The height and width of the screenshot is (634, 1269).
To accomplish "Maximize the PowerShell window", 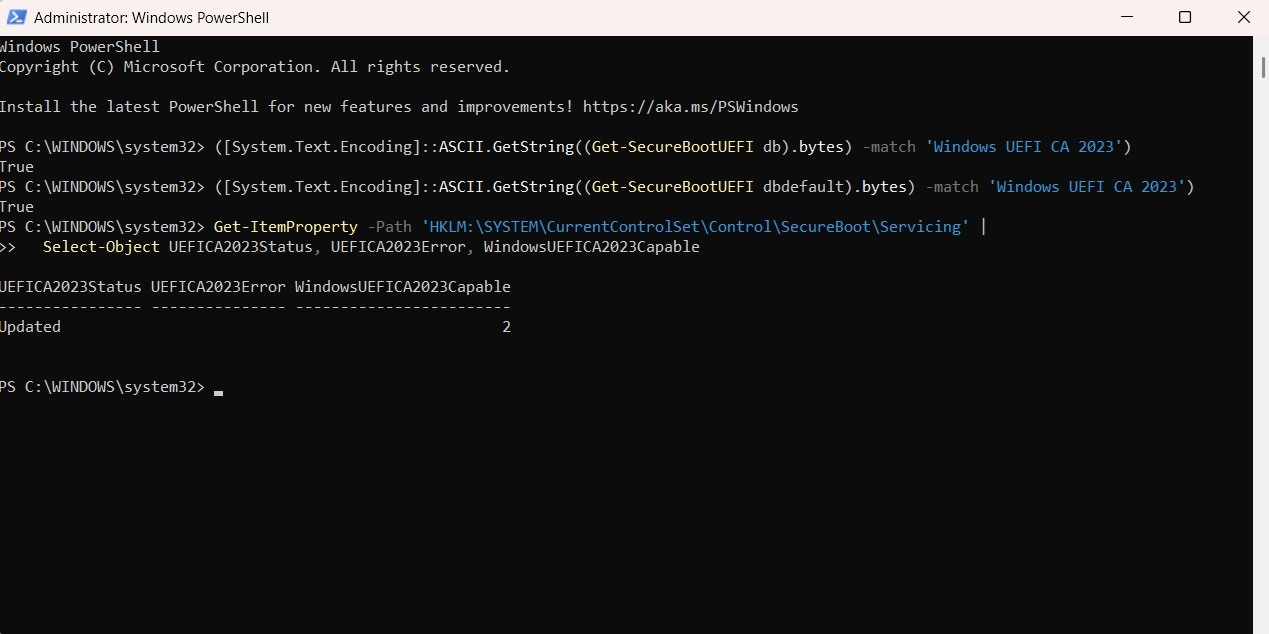I will [1185, 17].
